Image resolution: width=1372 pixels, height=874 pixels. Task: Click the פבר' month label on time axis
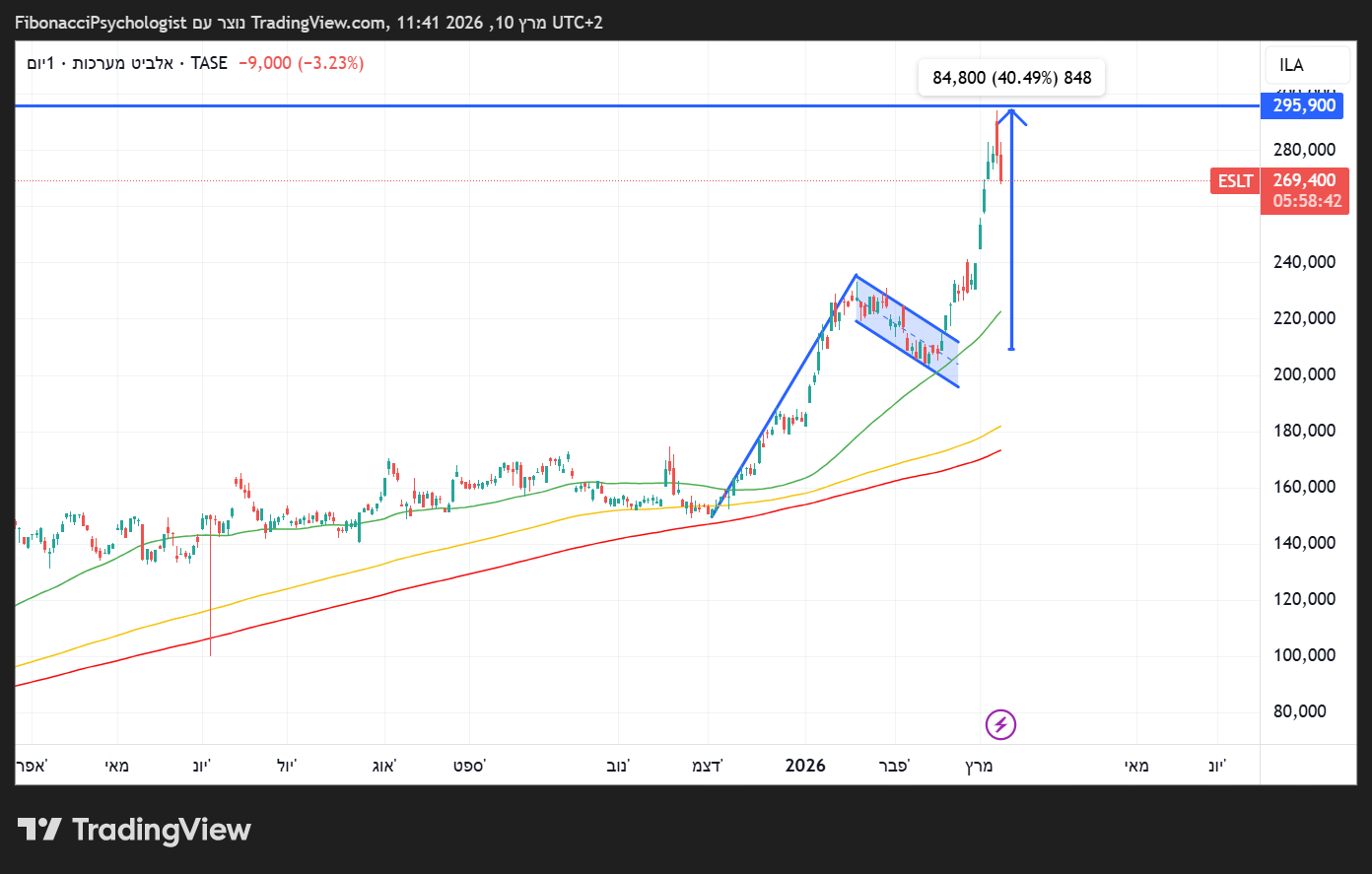click(x=894, y=766)
